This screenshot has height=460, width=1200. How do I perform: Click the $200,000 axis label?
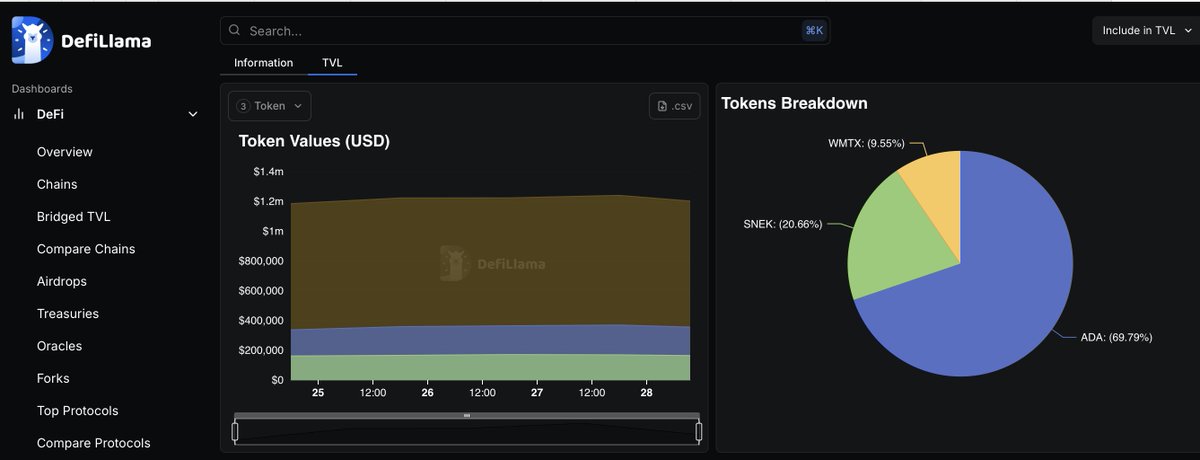click(x=261, y=350)
